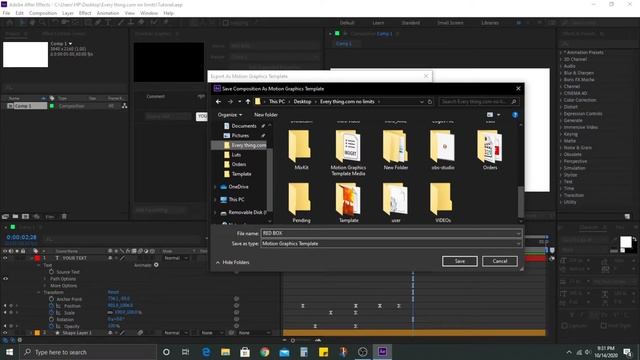
Task: Click Desktop in the path breadcrumb
Action: click(x=302, y=102)
